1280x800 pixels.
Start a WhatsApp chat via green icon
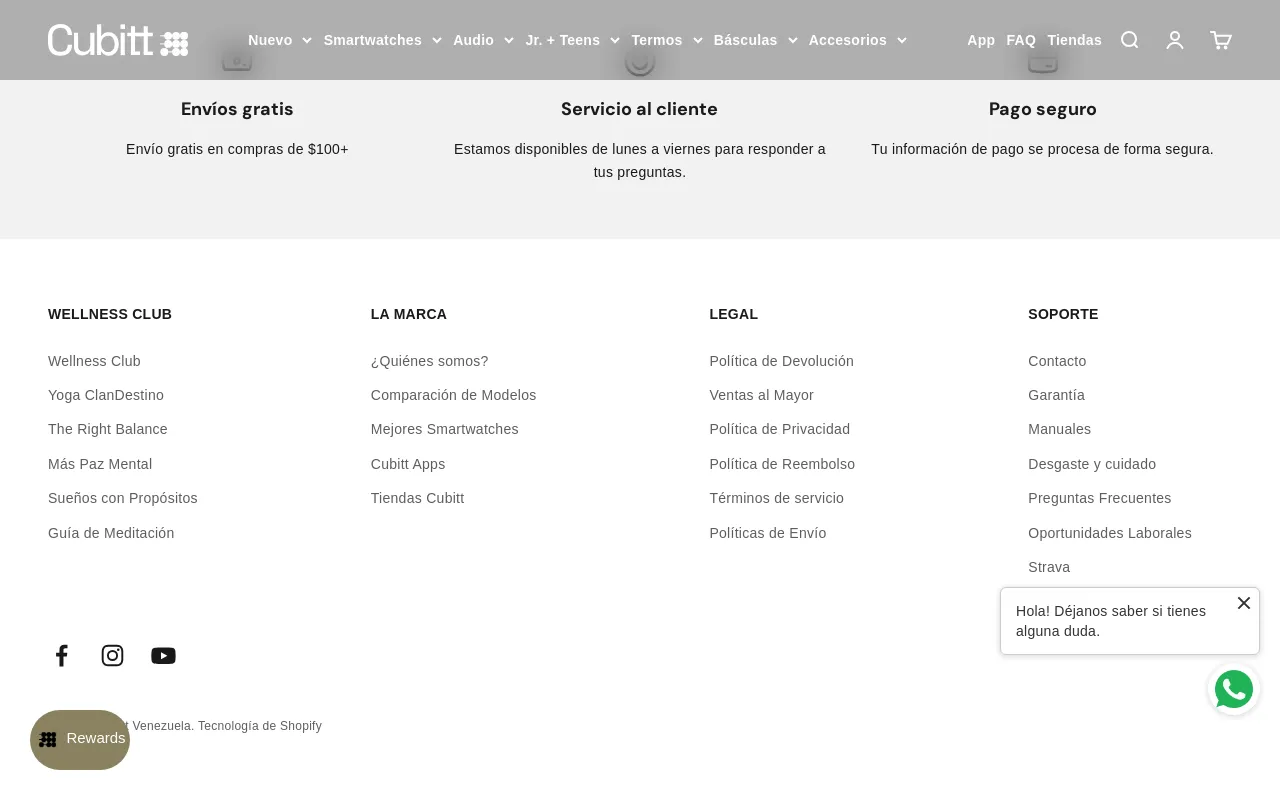pyautogui.click(x=1234, y=689)
